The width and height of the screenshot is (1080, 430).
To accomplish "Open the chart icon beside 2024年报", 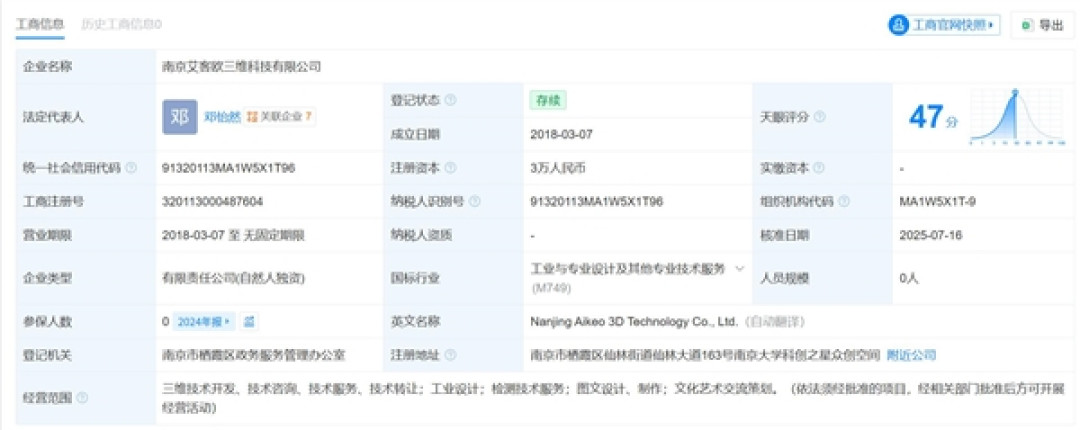I will tap(249, 322).
